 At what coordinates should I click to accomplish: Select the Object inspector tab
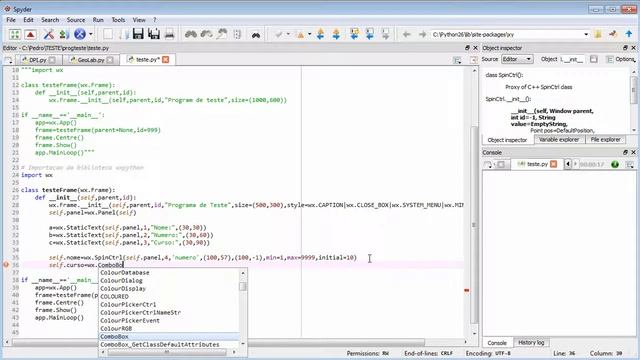coord(507,140)
